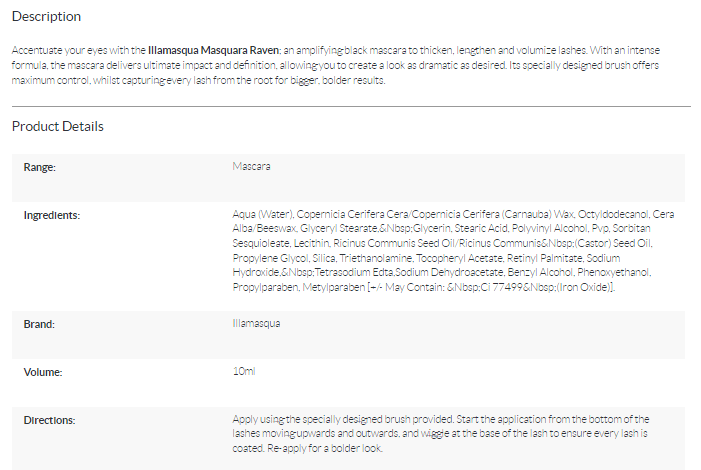Click the Brand row label

tap(39, 324)
